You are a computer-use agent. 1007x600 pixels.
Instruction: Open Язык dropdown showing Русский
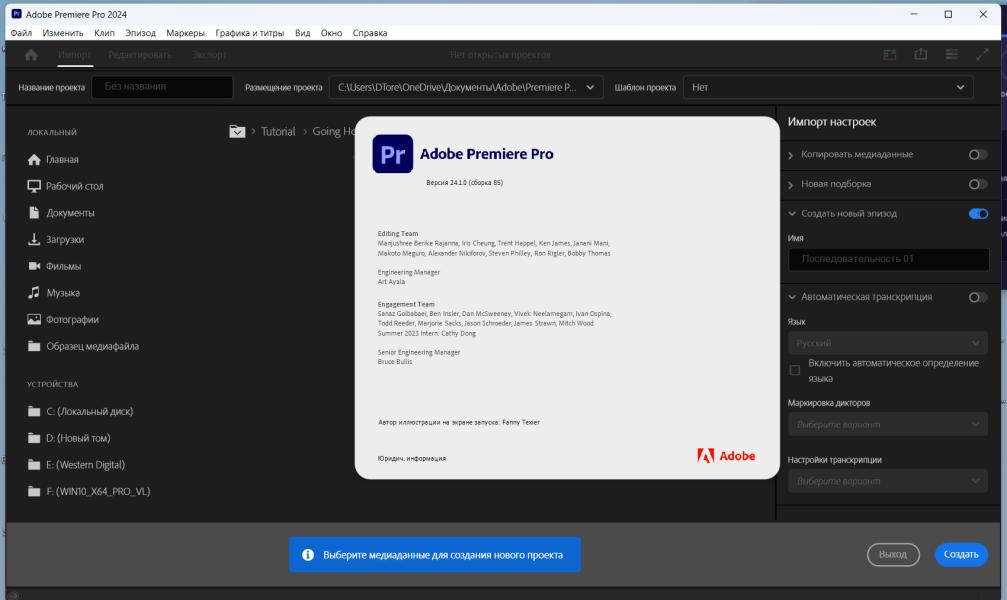(x=888, y=343)
